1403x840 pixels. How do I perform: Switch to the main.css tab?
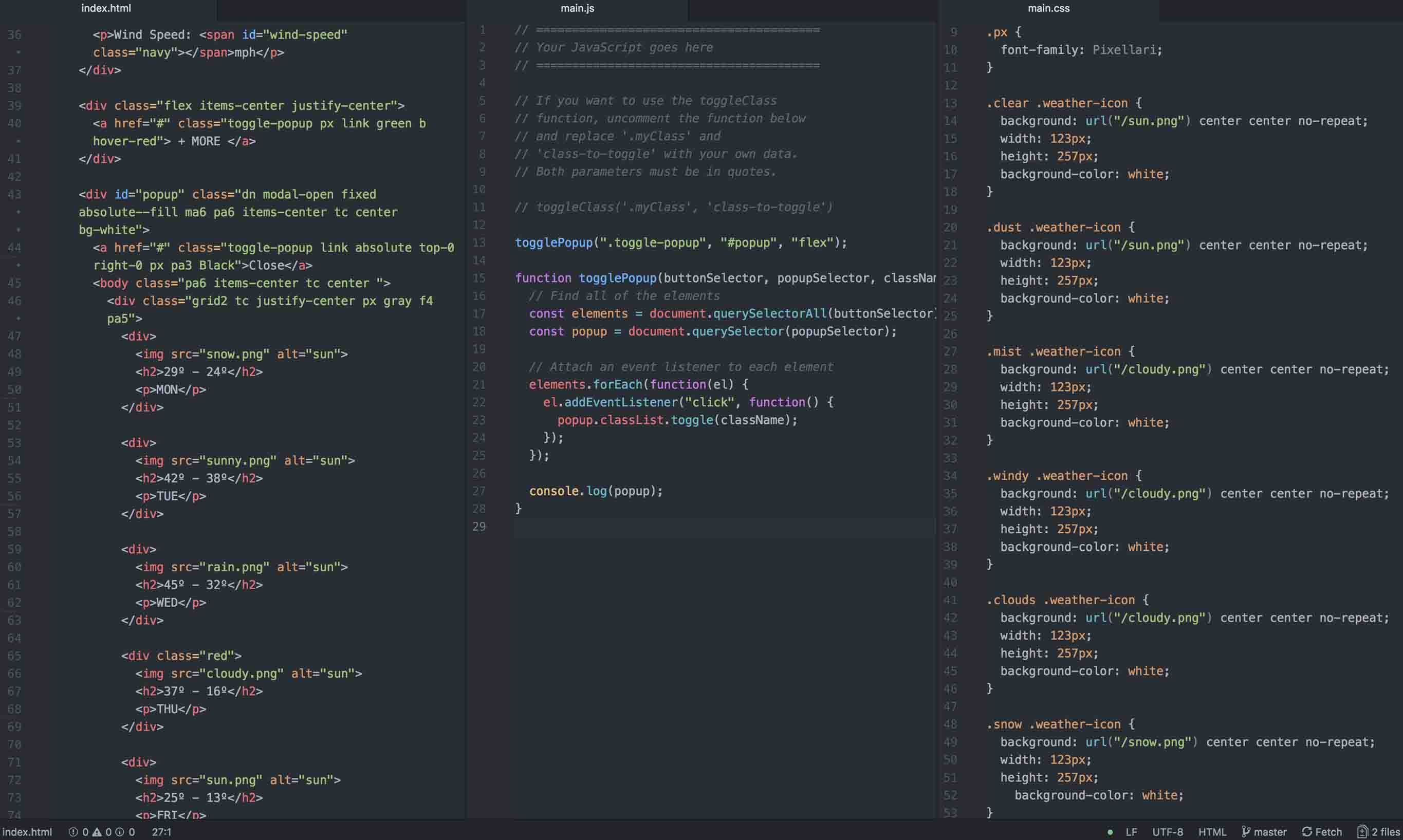(1048, 9)
